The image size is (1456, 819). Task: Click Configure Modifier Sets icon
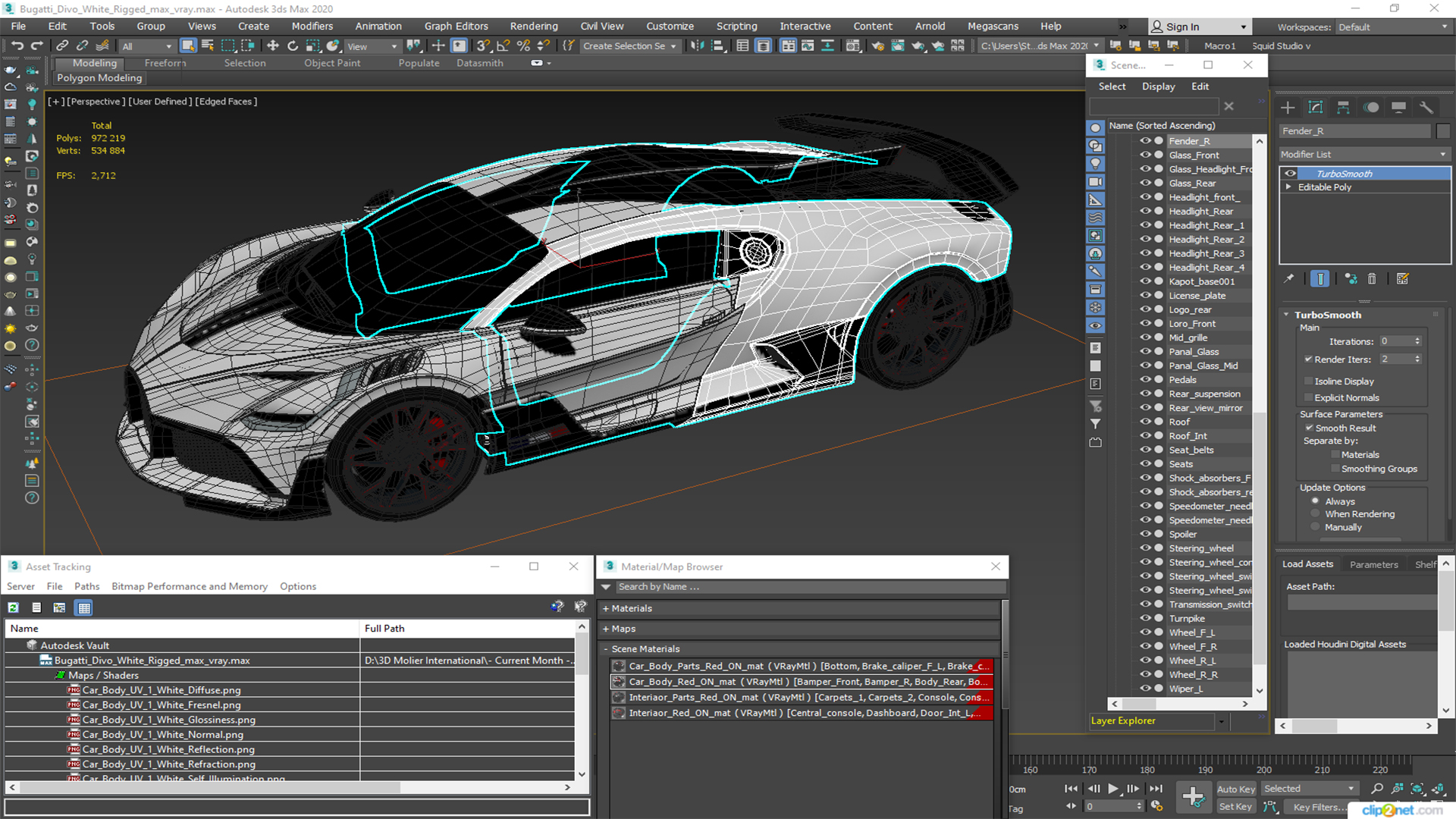tap(1403, 279)
